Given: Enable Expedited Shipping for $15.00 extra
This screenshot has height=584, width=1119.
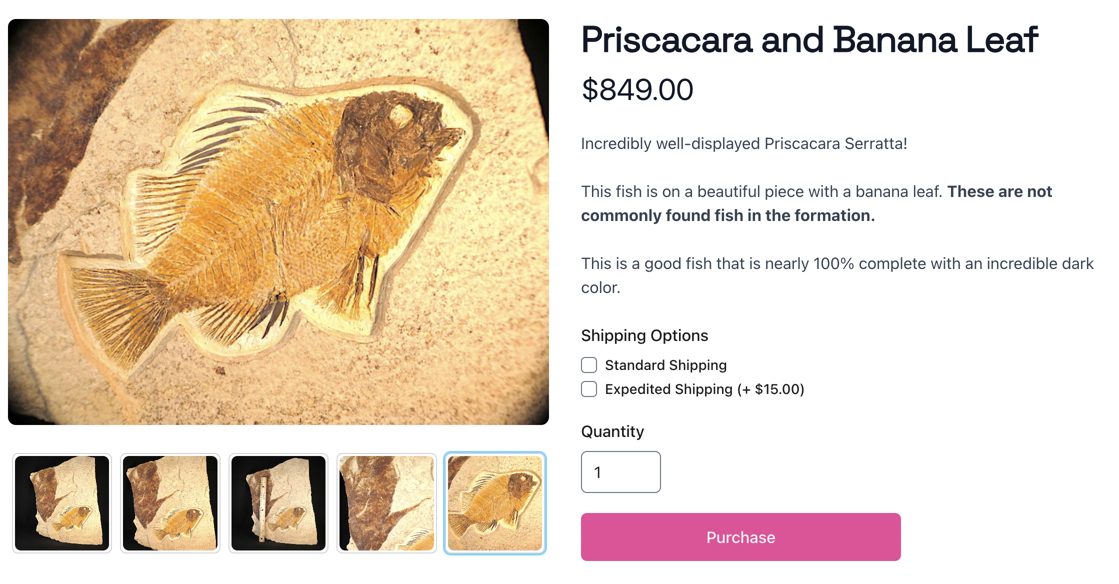Looking at the screenshot, I should [589, 389].
